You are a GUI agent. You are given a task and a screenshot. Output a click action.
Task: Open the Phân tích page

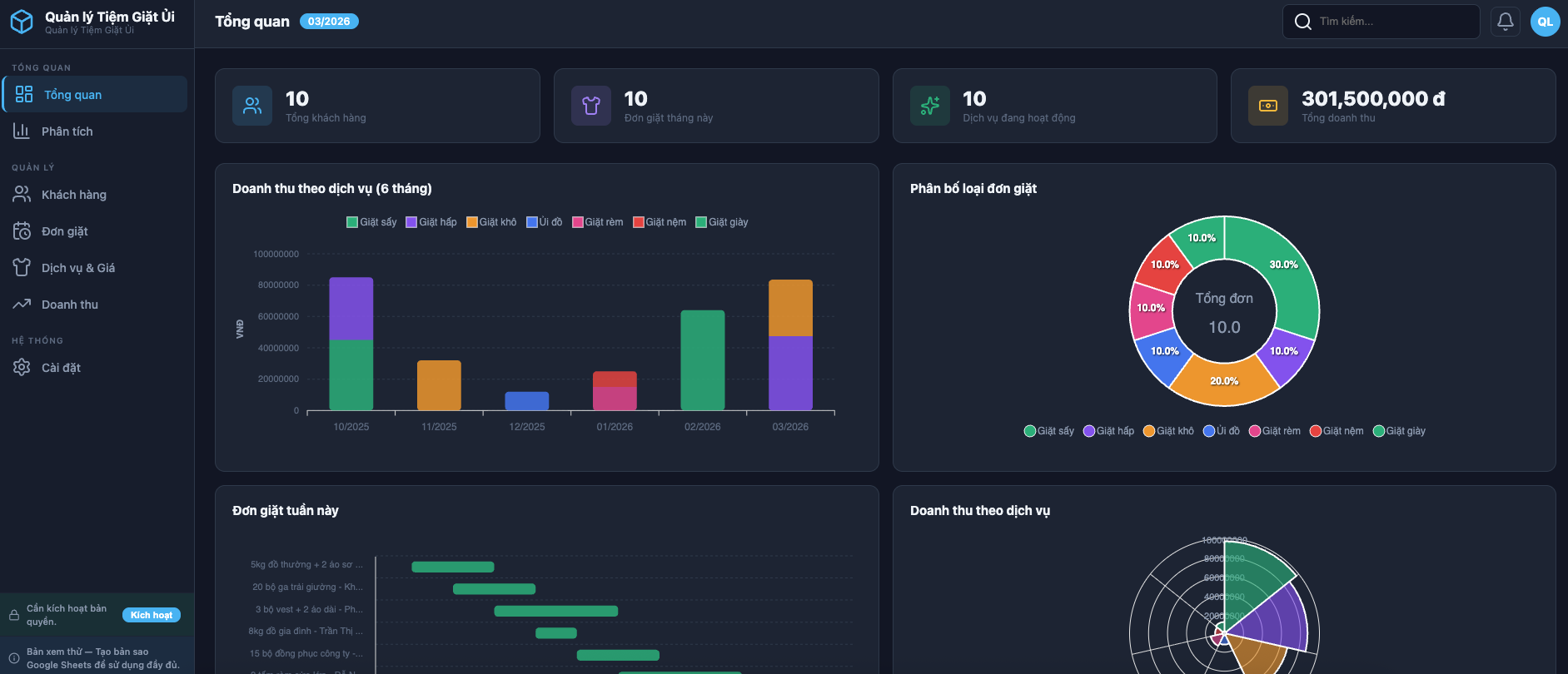pyautogui.click(x=67, y=131)
